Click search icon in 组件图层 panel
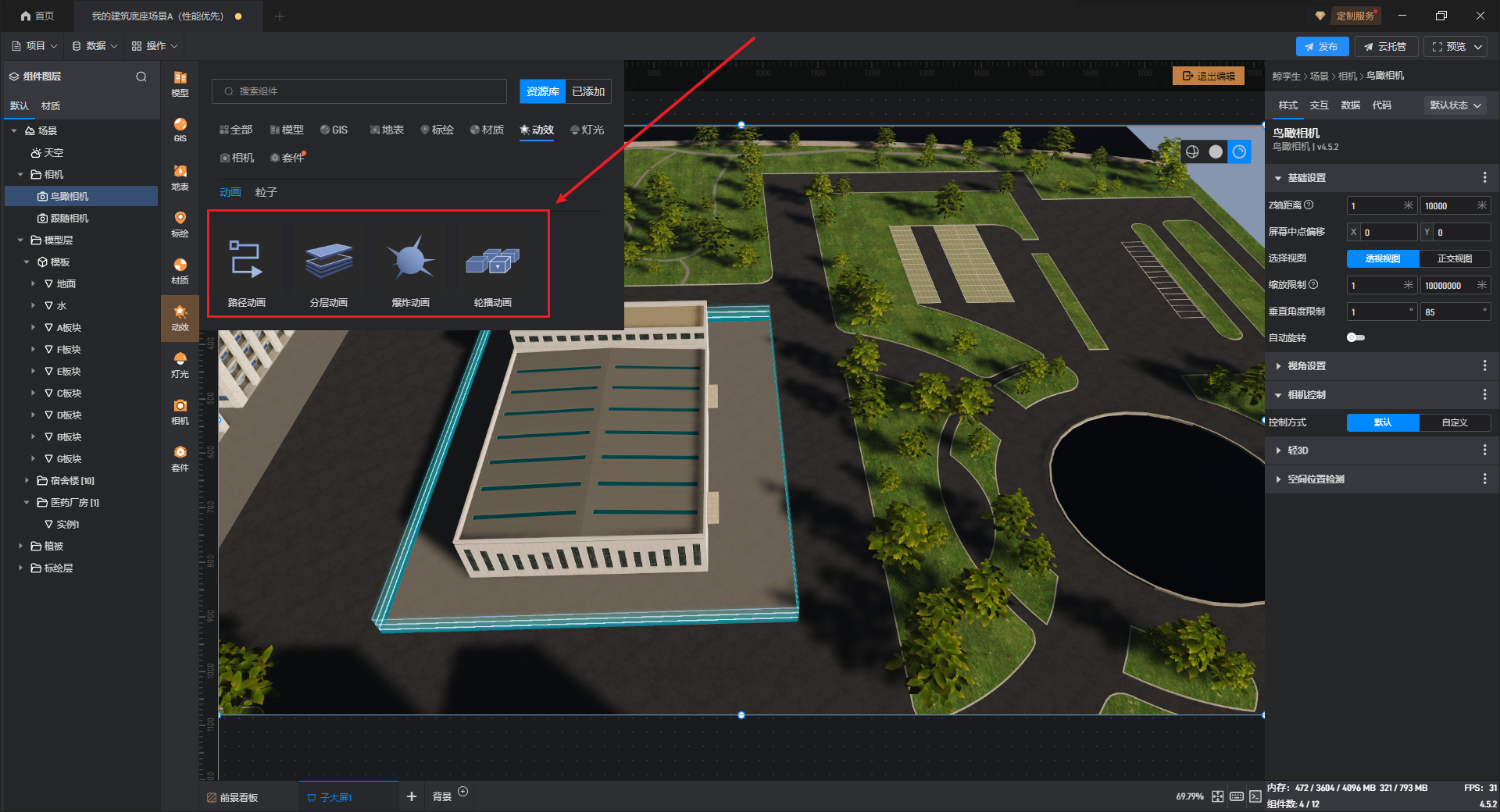The width and height of the screenshot is (1500, 812). coord(141,77)
